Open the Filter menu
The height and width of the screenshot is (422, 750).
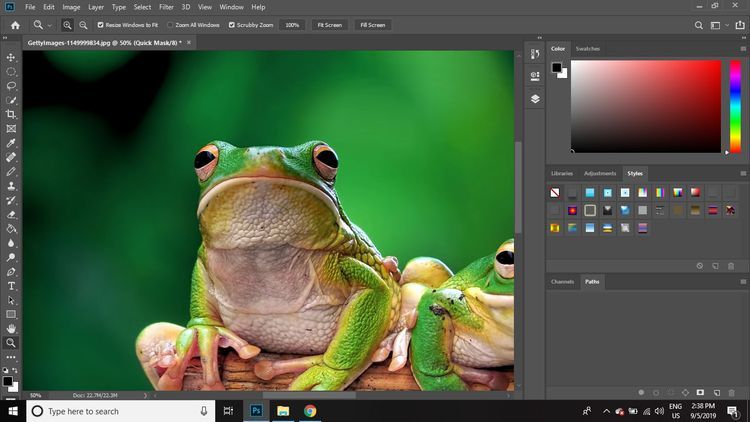coord(166,7)
